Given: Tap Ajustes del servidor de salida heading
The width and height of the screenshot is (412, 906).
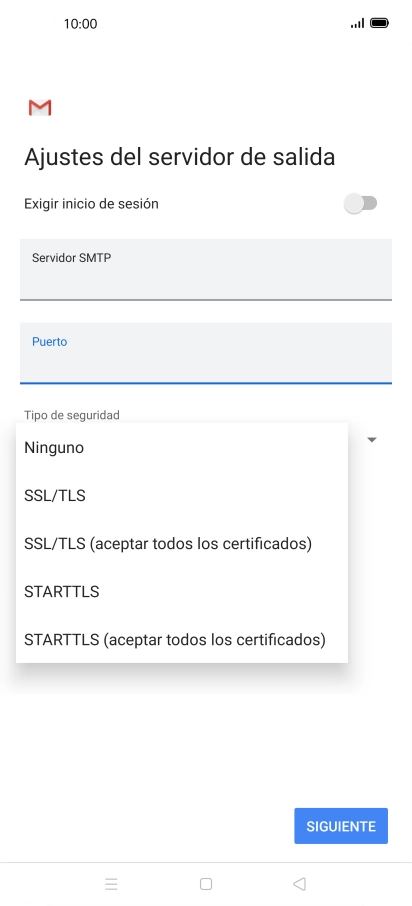Looking at the screenshot, I should pos(180,157).
